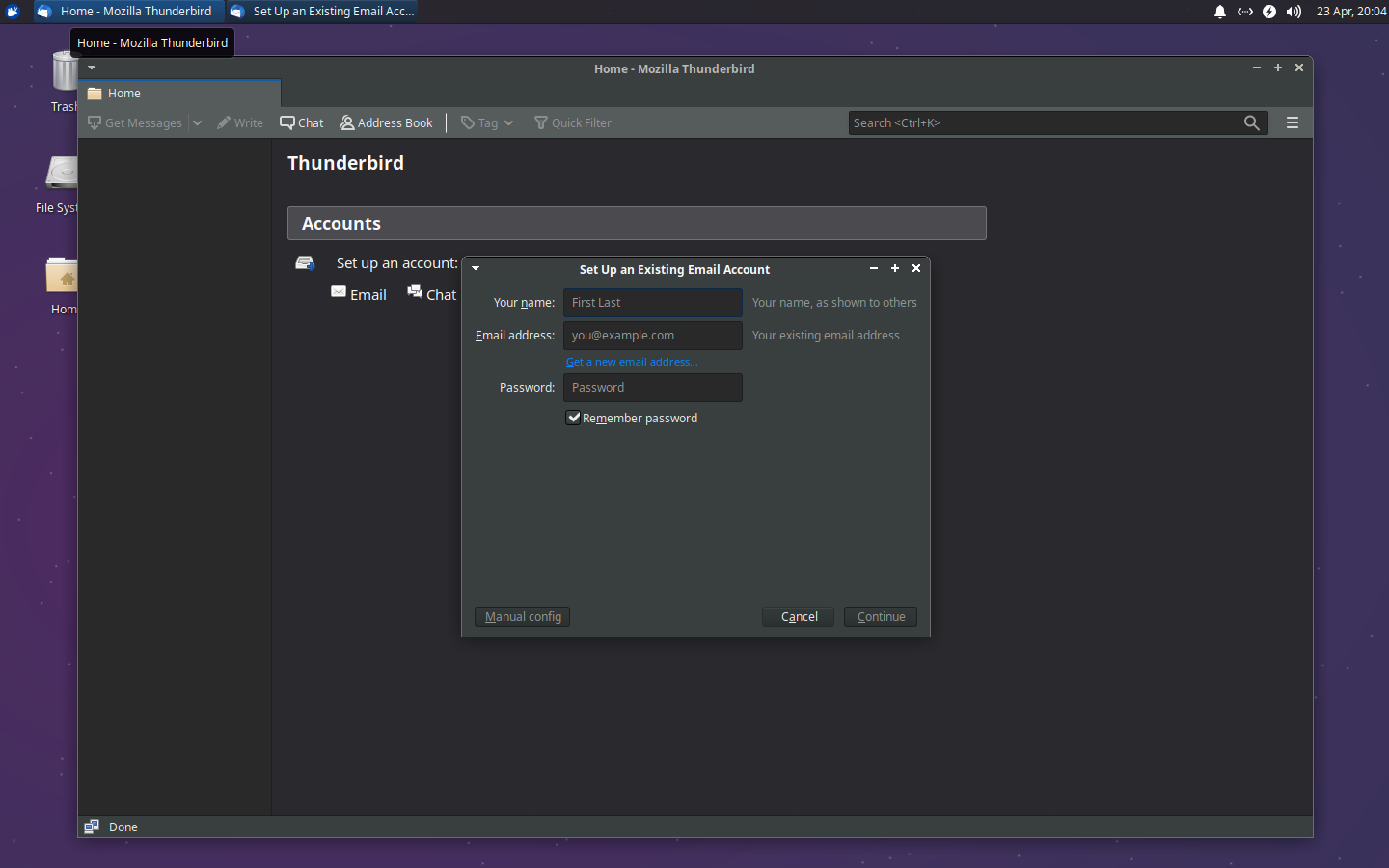Click the Chat icon in the toolbar
Viewport: 1389px width, 868px height.
click(287, 122)
